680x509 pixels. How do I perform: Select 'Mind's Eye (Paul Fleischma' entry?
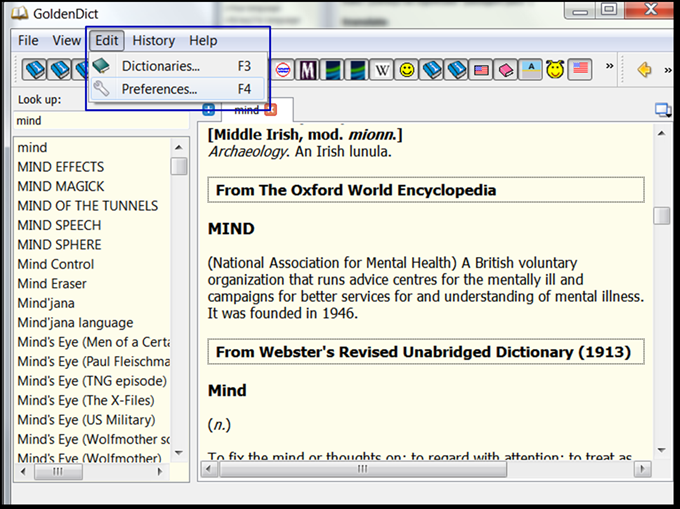(93, 362)
